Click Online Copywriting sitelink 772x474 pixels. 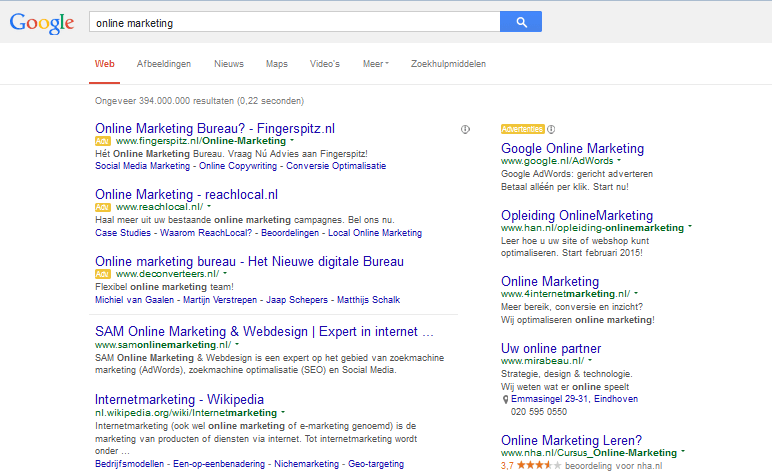point(238,166)
